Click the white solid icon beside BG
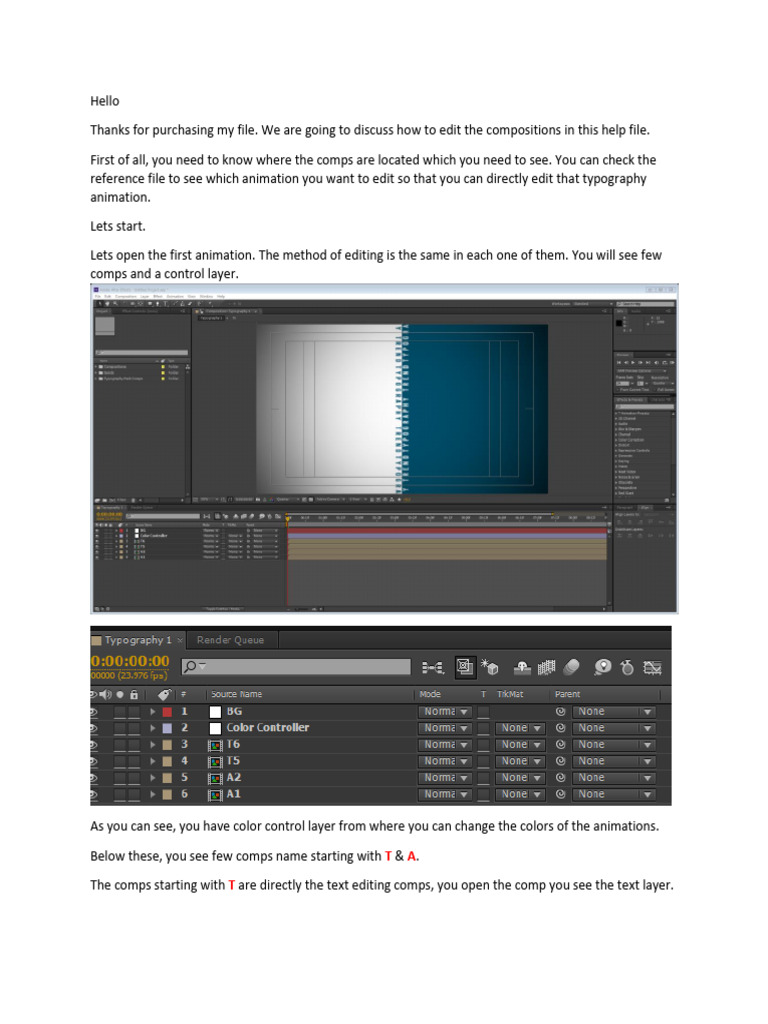The width and height of the screenshot is (768, 1024). [215, 711]
